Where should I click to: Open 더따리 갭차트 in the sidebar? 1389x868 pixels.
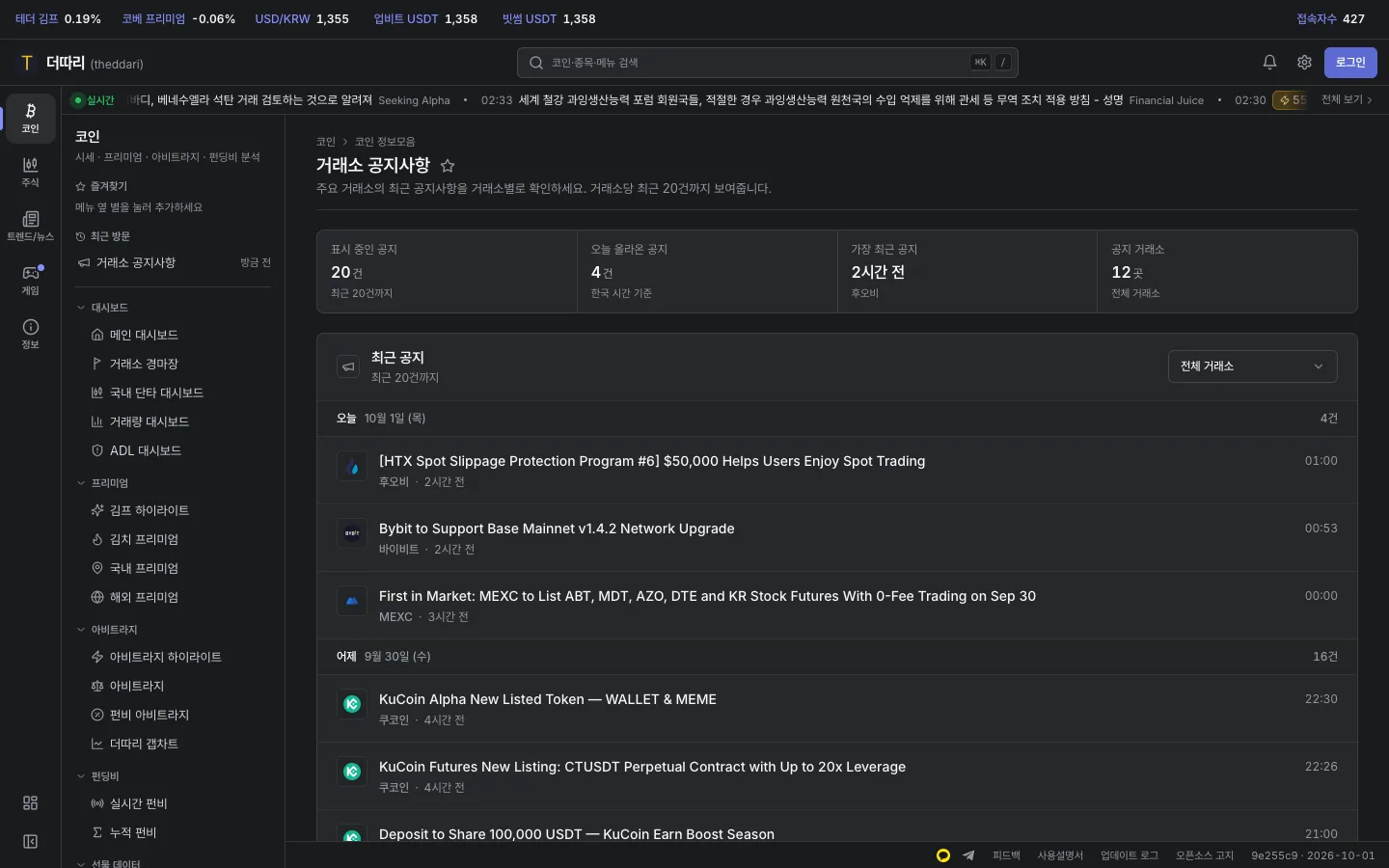tap(176, 744)
